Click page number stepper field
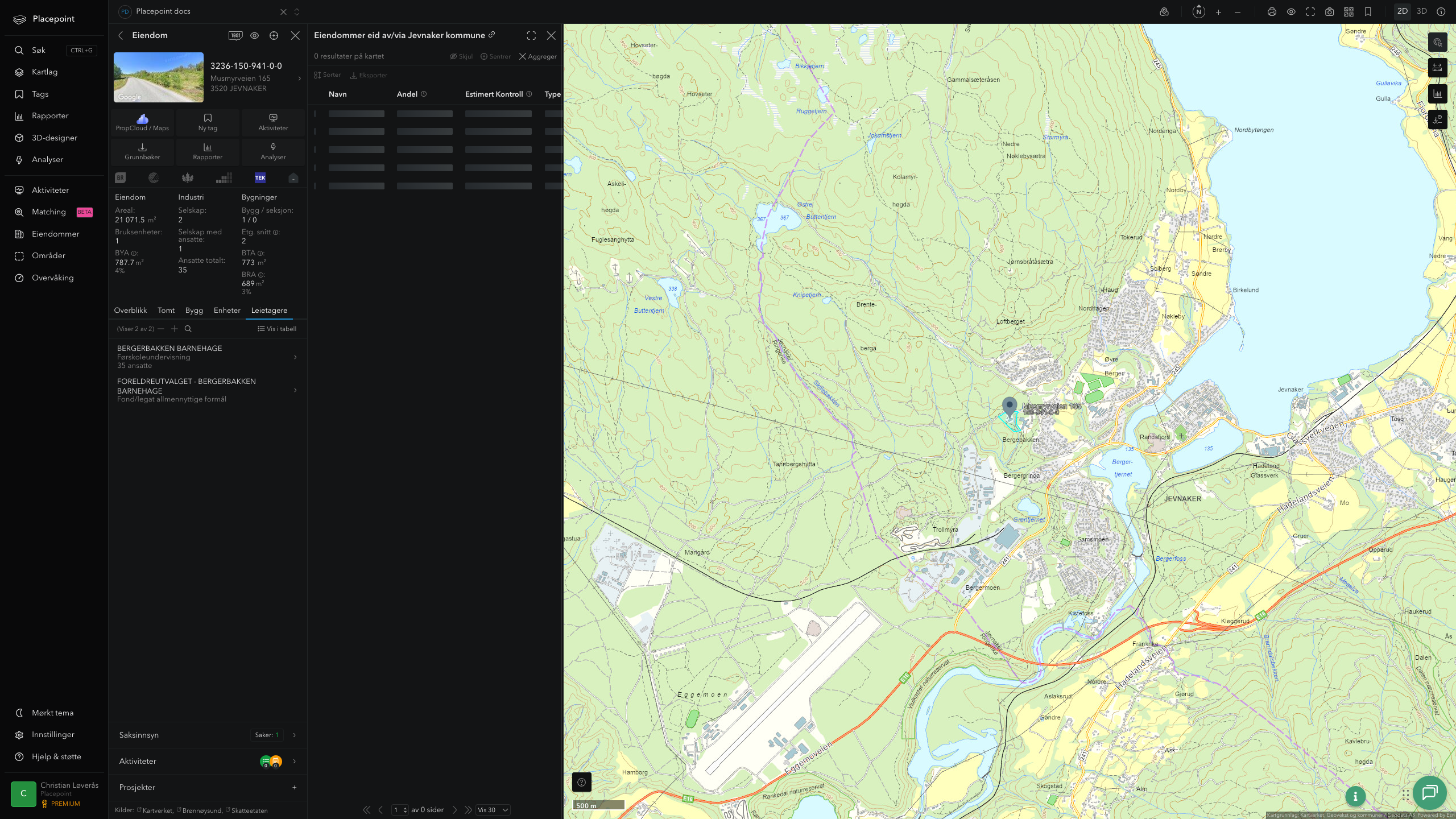The height and width of the screenshot is (819, 1456). pyautogui.click(x=400, y=810)
